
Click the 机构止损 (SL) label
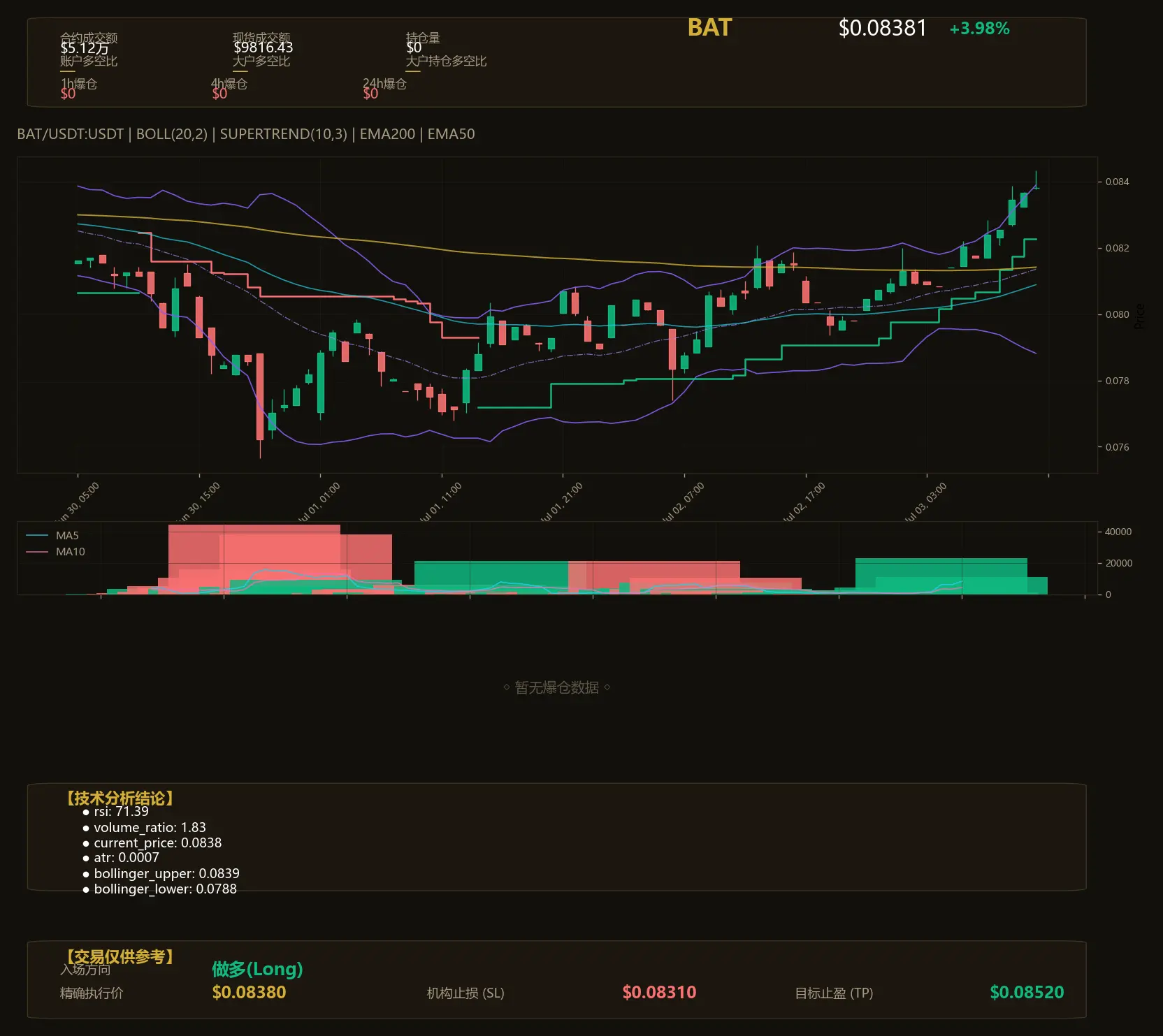tap(465, 993)
